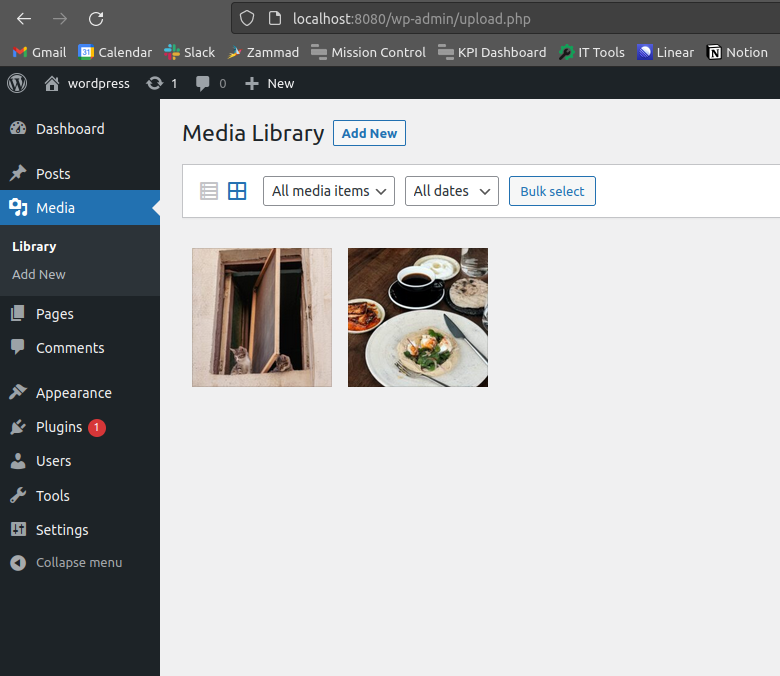Open the Slack bookmark
Screen dimensions: 780x676
[x=190, y=52]
